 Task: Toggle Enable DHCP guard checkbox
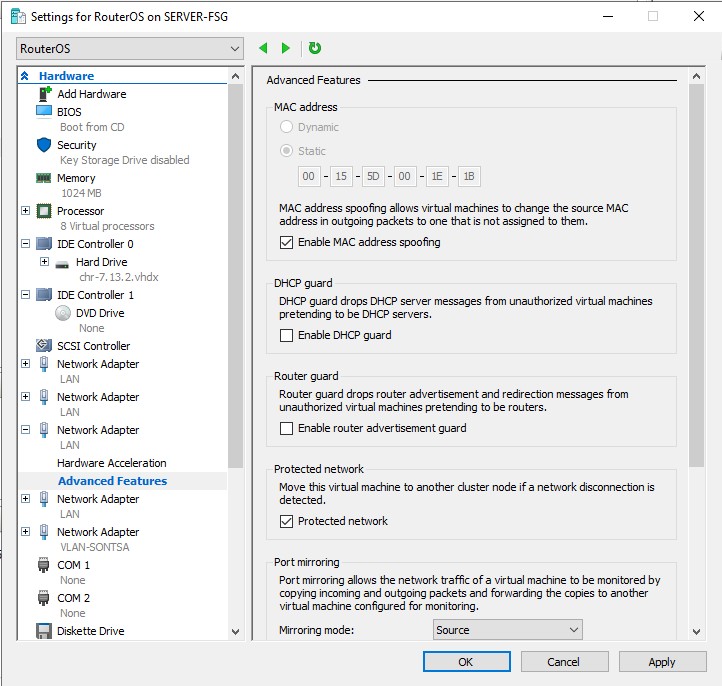coord(286,335)
